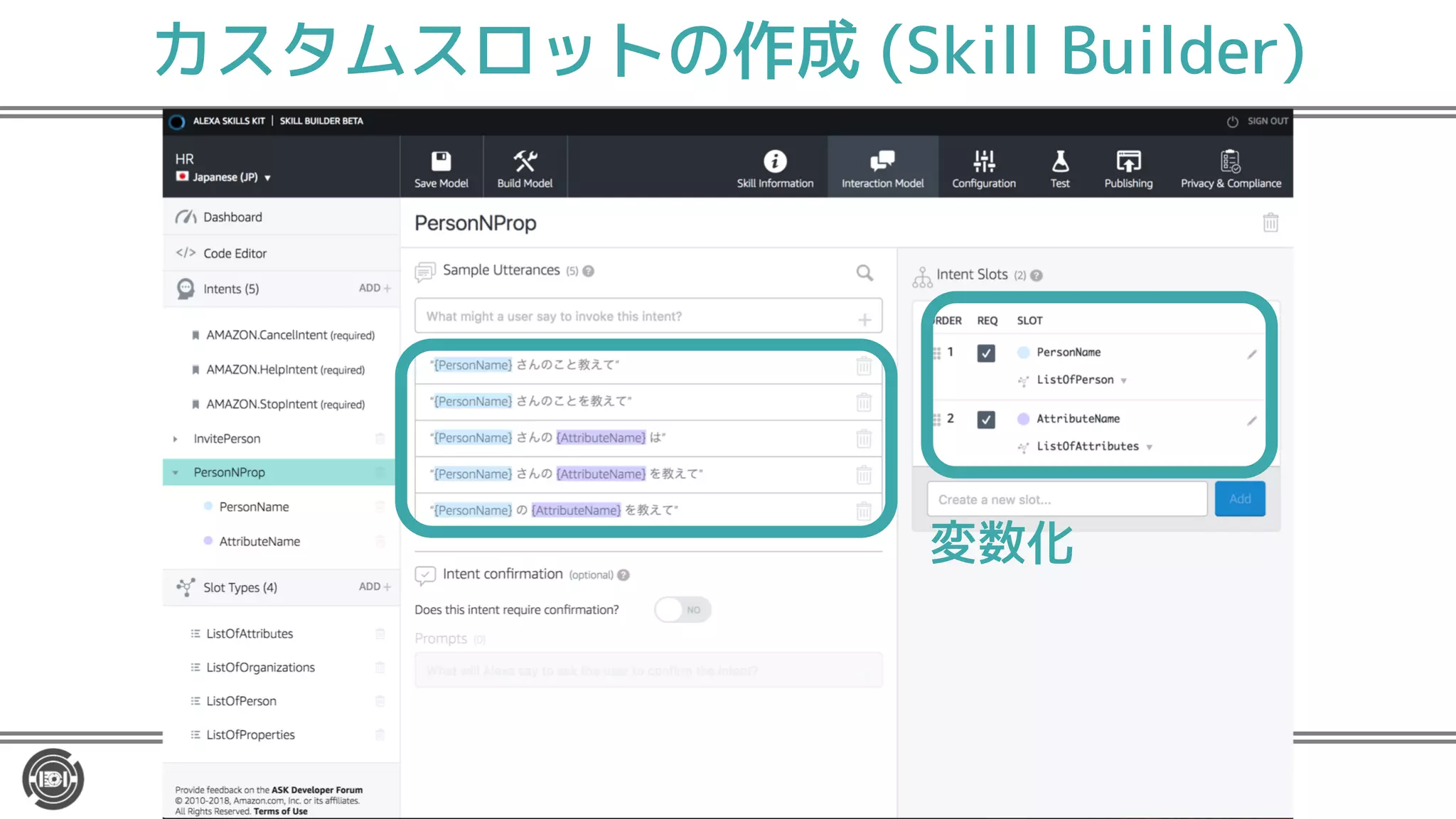This screenshot has width=1456, height=819.
Task: Add a new intent with ADD +
Action: point(375,288)
